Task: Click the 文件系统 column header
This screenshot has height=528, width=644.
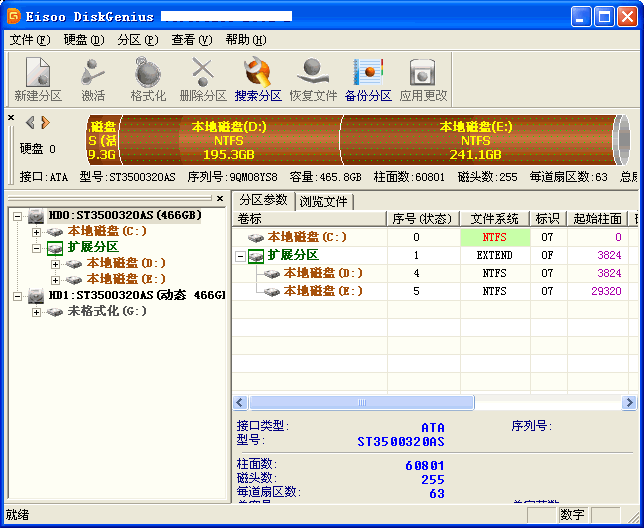Action: click(x=495, y=219)
